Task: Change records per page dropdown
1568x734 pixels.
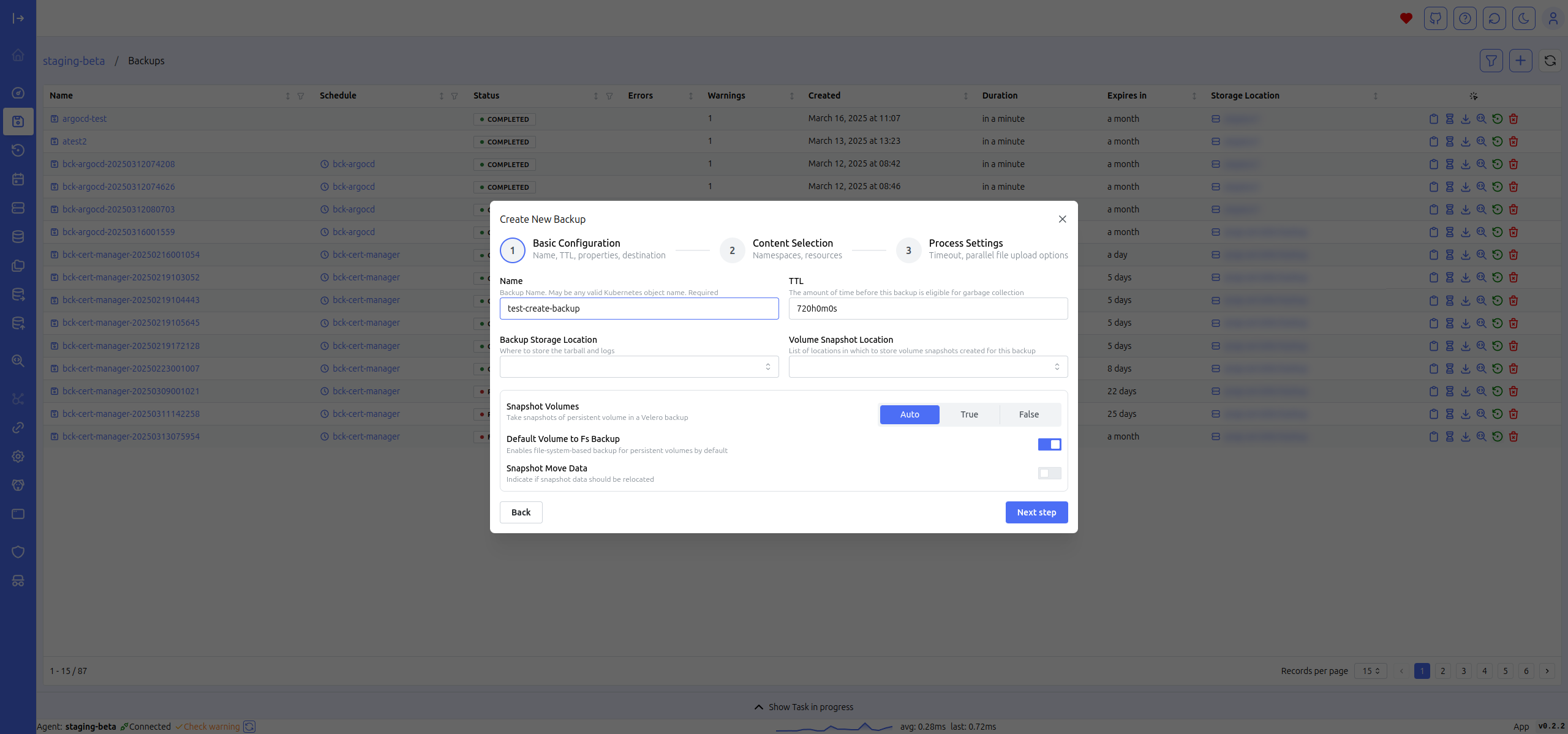Action: [x=1371, y=671]
